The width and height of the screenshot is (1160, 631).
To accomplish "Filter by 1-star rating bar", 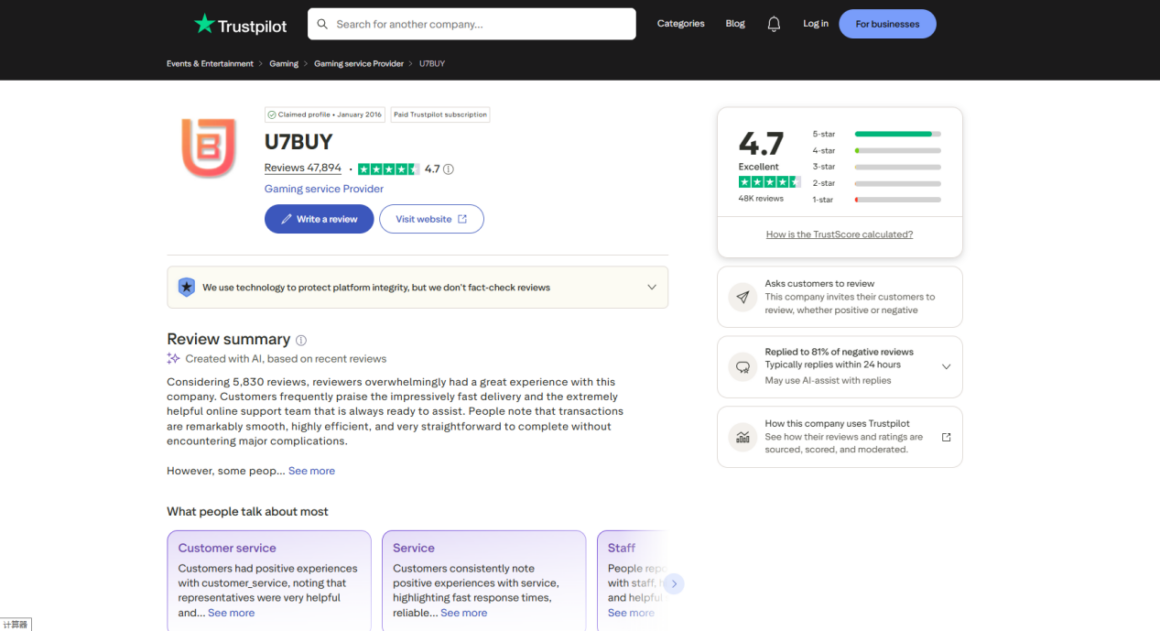I will 877,199.
